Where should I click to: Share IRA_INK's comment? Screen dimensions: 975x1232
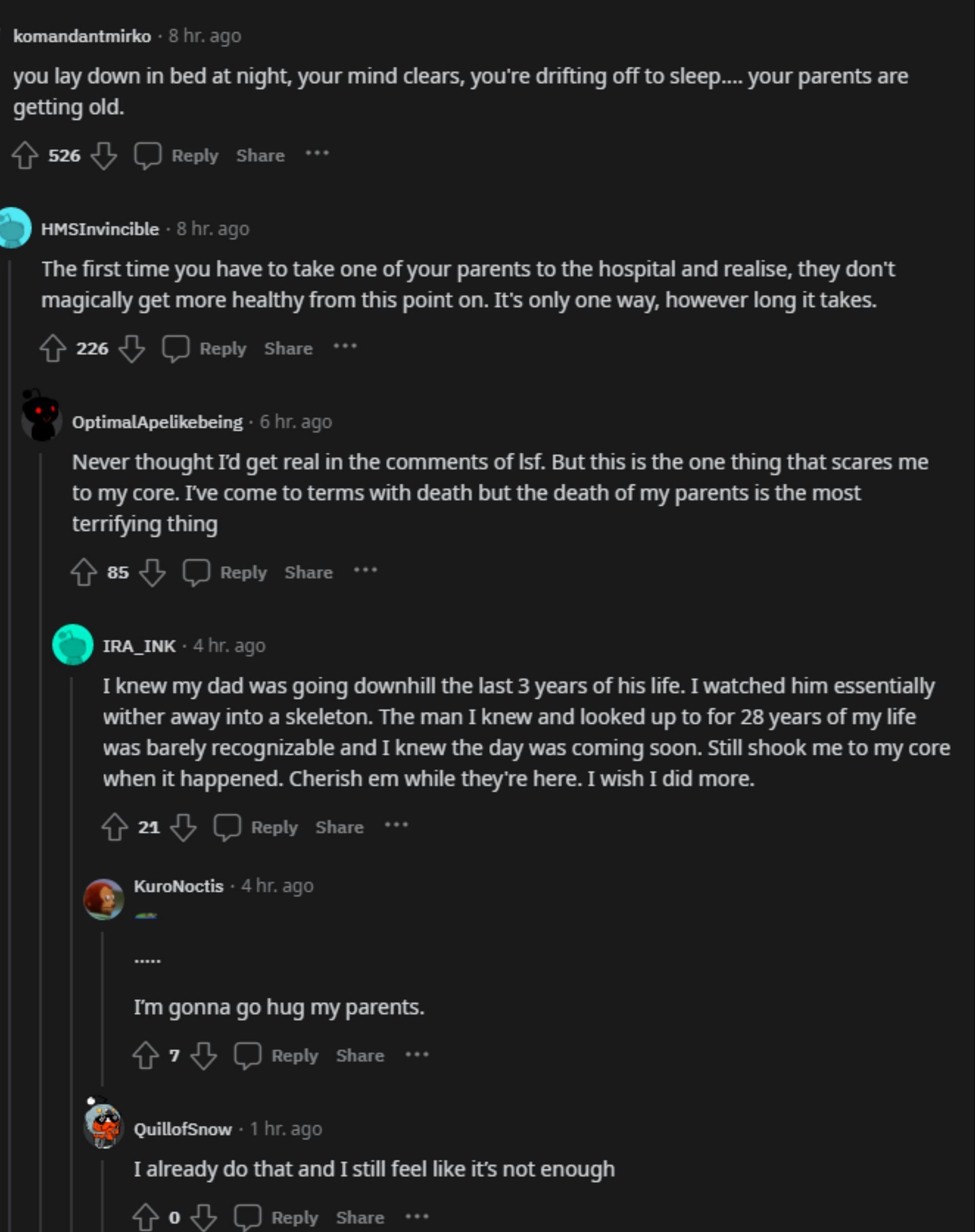[x=339, y=826]
